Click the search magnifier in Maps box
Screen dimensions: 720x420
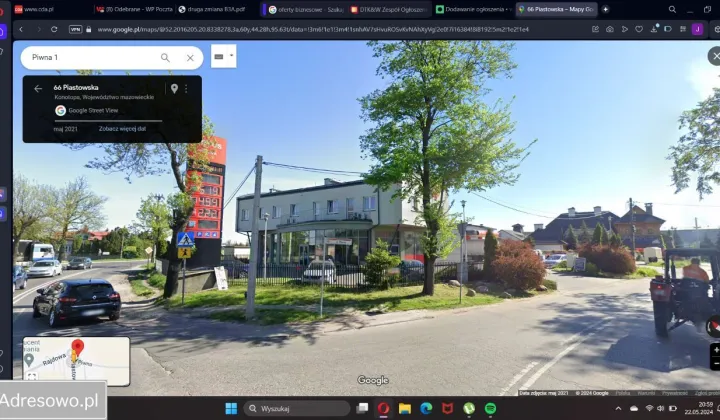coord(165,58)
